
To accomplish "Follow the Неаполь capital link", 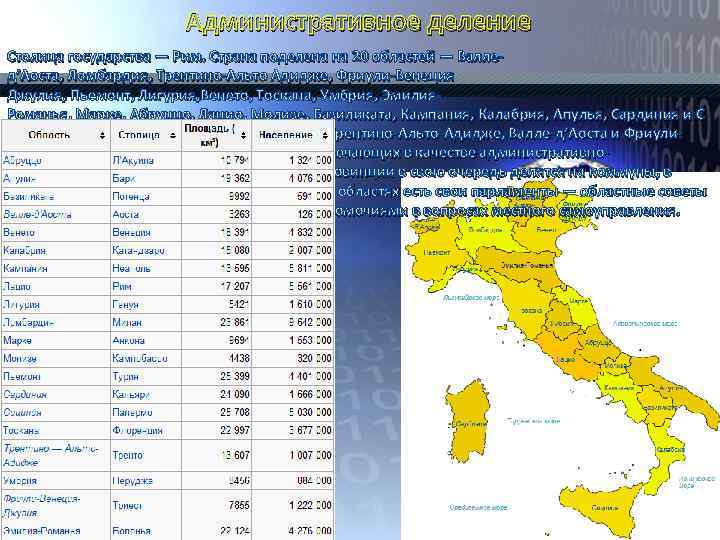I will tap(131, 268).
